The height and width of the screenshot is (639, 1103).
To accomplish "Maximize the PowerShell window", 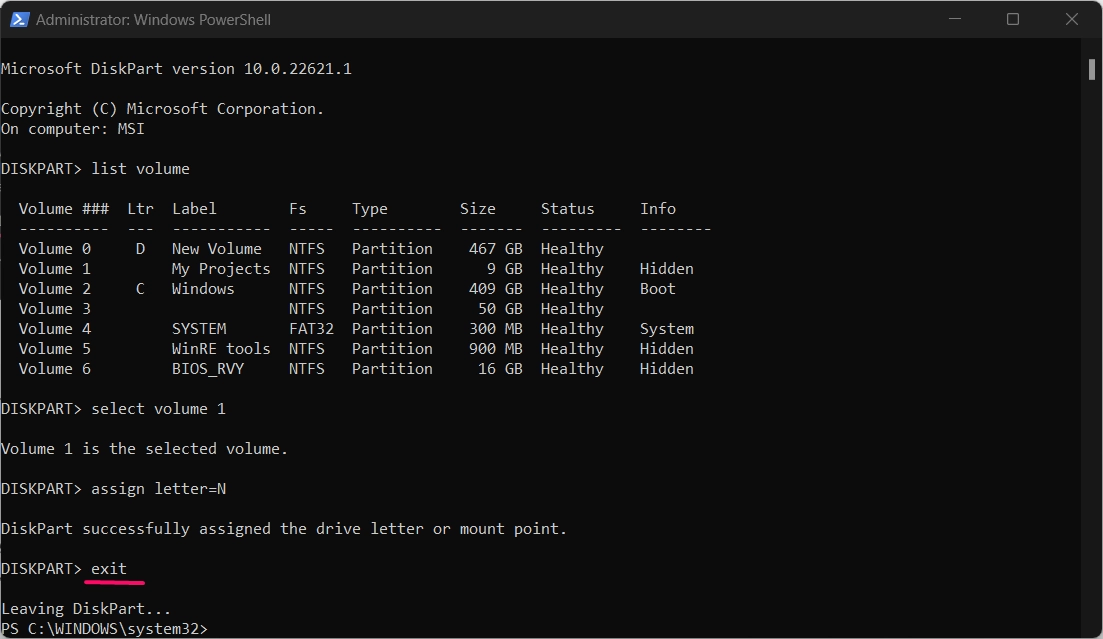I will [x=1013, y=19].
